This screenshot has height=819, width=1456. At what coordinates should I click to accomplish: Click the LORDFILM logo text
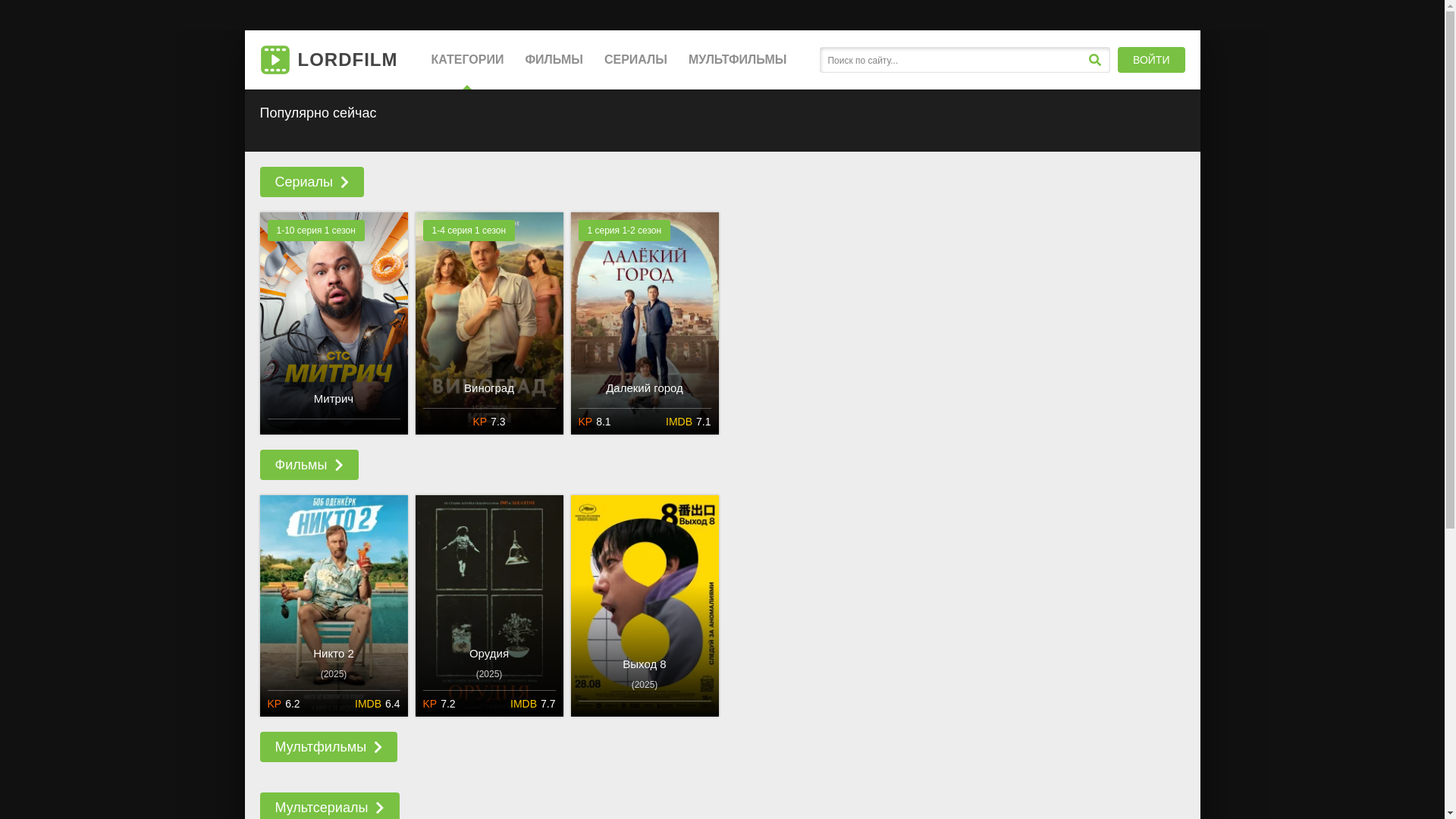(347, 60)
